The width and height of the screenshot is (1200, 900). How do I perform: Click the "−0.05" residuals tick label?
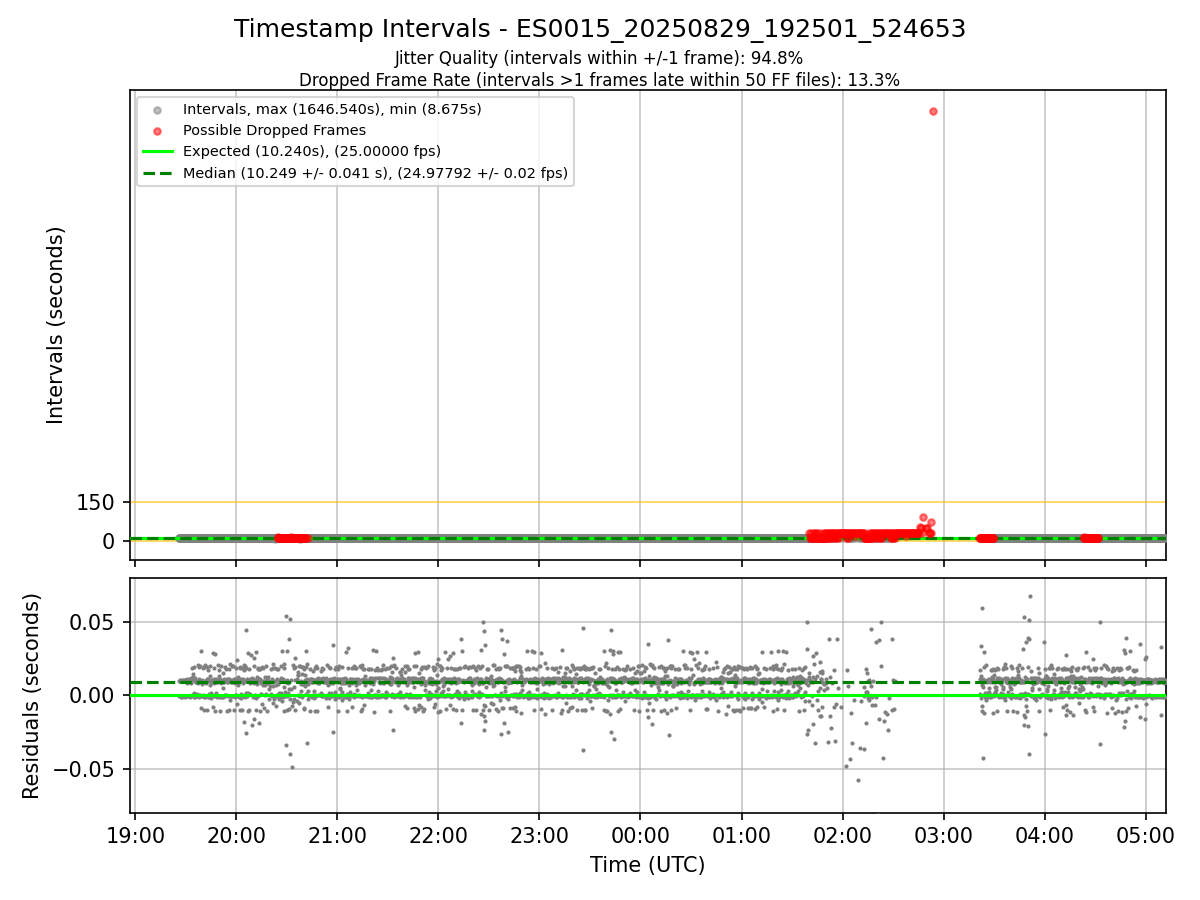click(x=84, y=769)
